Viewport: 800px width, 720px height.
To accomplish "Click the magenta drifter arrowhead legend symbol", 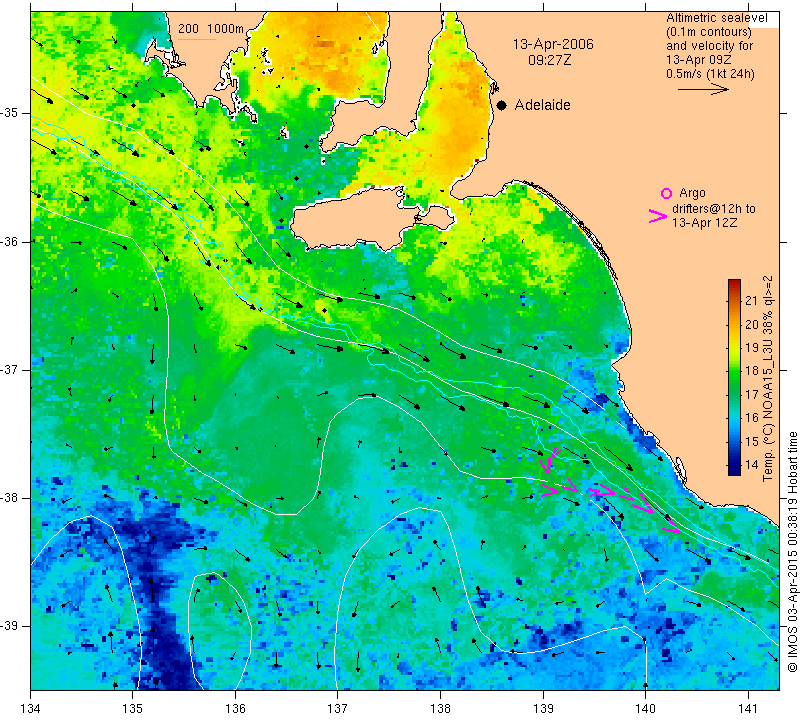I will click(657, 216).
